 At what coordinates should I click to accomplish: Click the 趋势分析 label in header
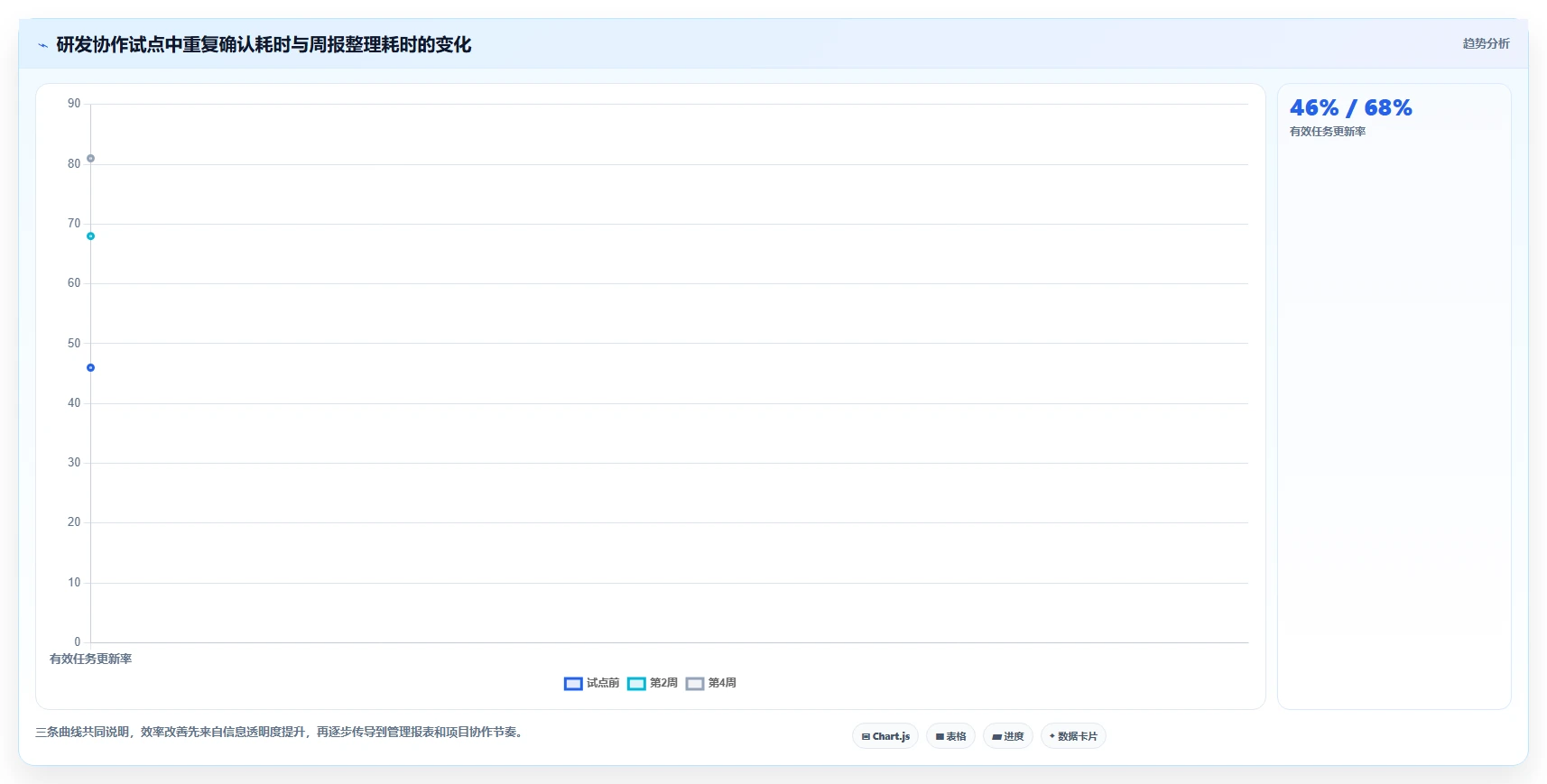click(1486, 43)
